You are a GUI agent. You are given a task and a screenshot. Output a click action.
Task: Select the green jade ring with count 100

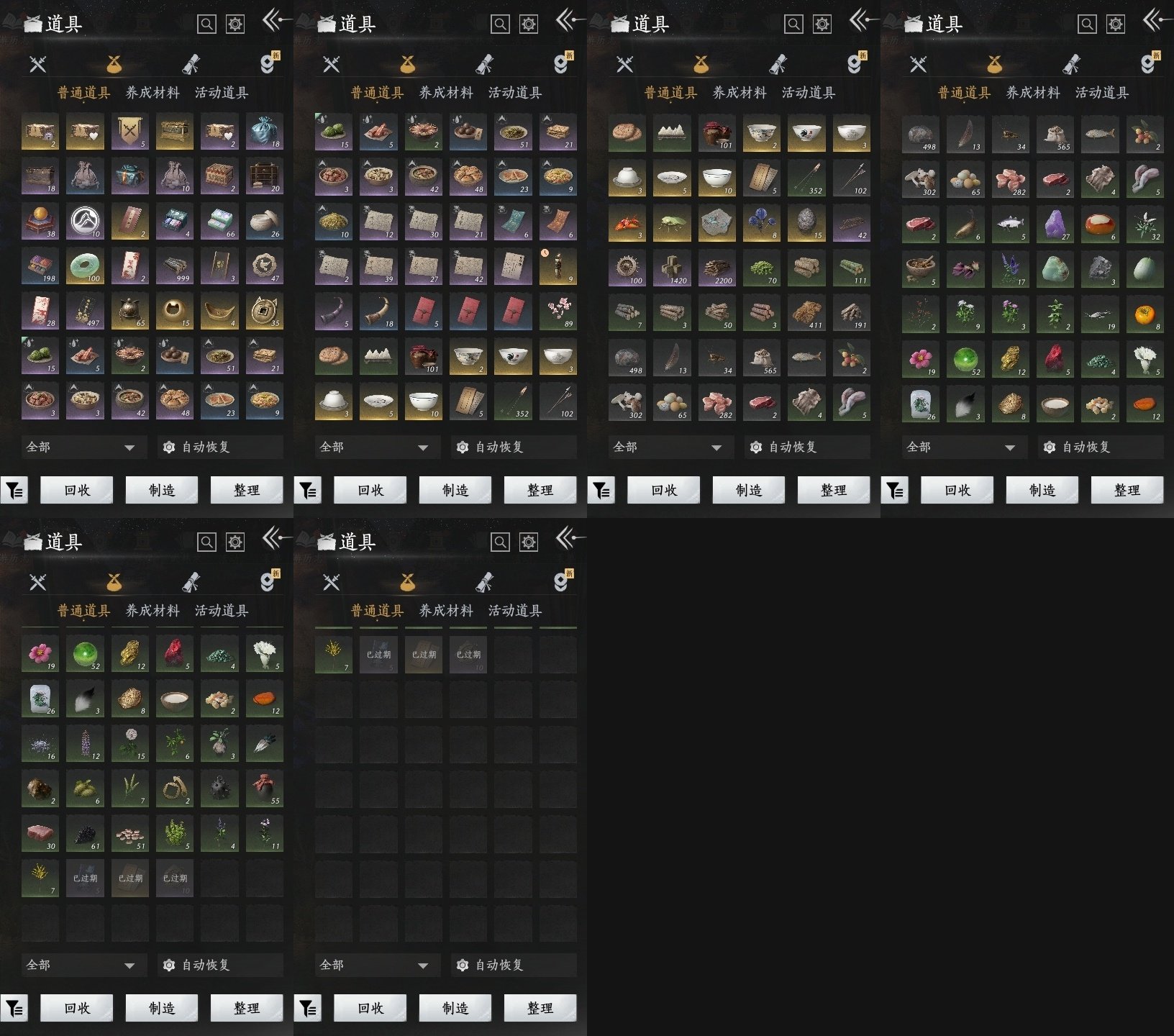click(x=85, y=267)
